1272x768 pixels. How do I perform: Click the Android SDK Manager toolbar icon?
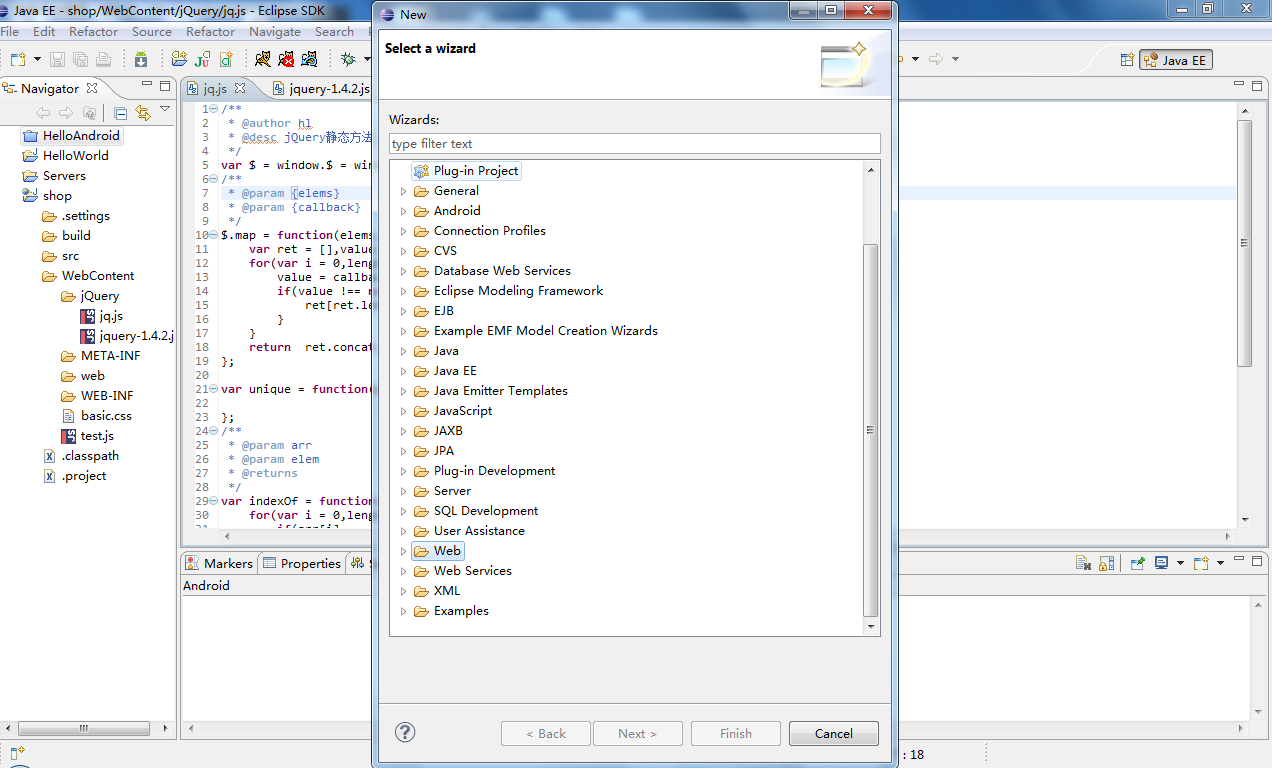140,60
